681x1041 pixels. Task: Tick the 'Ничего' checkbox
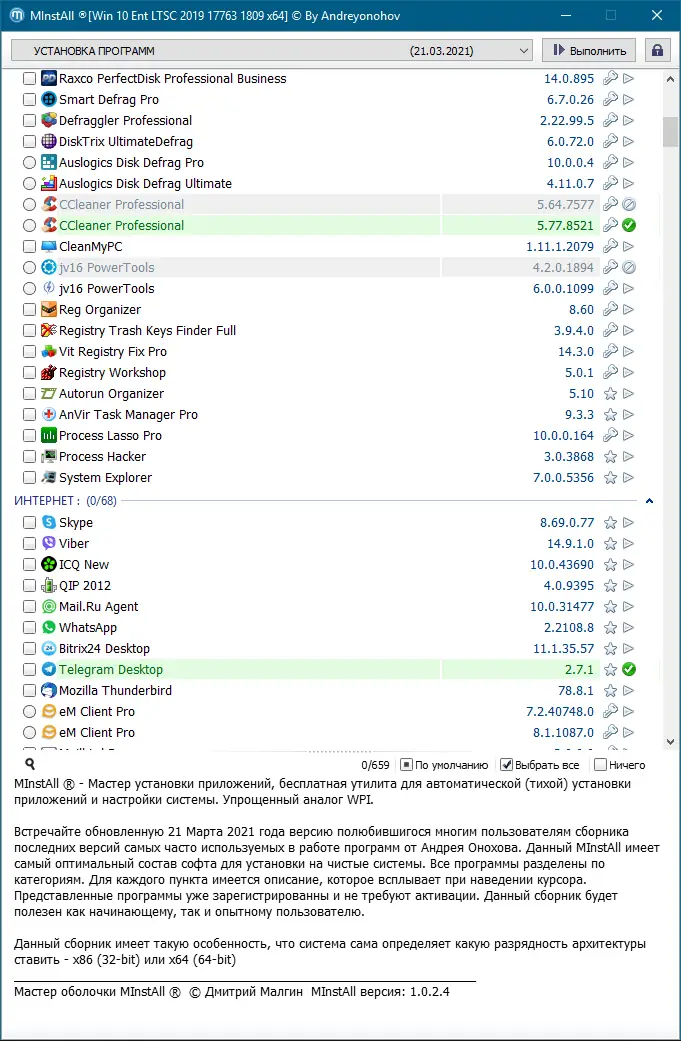(x=600, y=765)
